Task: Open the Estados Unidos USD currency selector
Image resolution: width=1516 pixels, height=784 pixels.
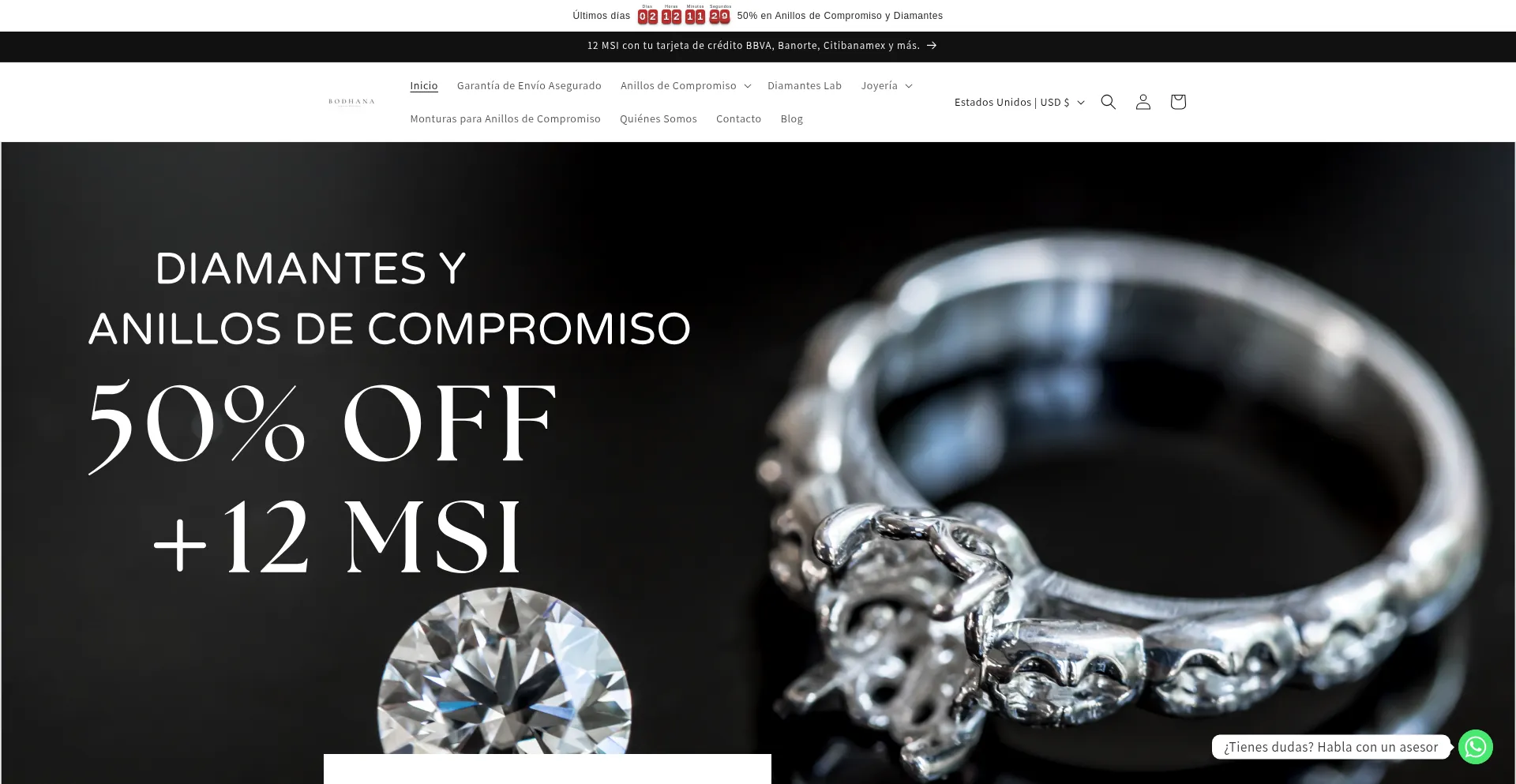Action: tap(1019, 102)
